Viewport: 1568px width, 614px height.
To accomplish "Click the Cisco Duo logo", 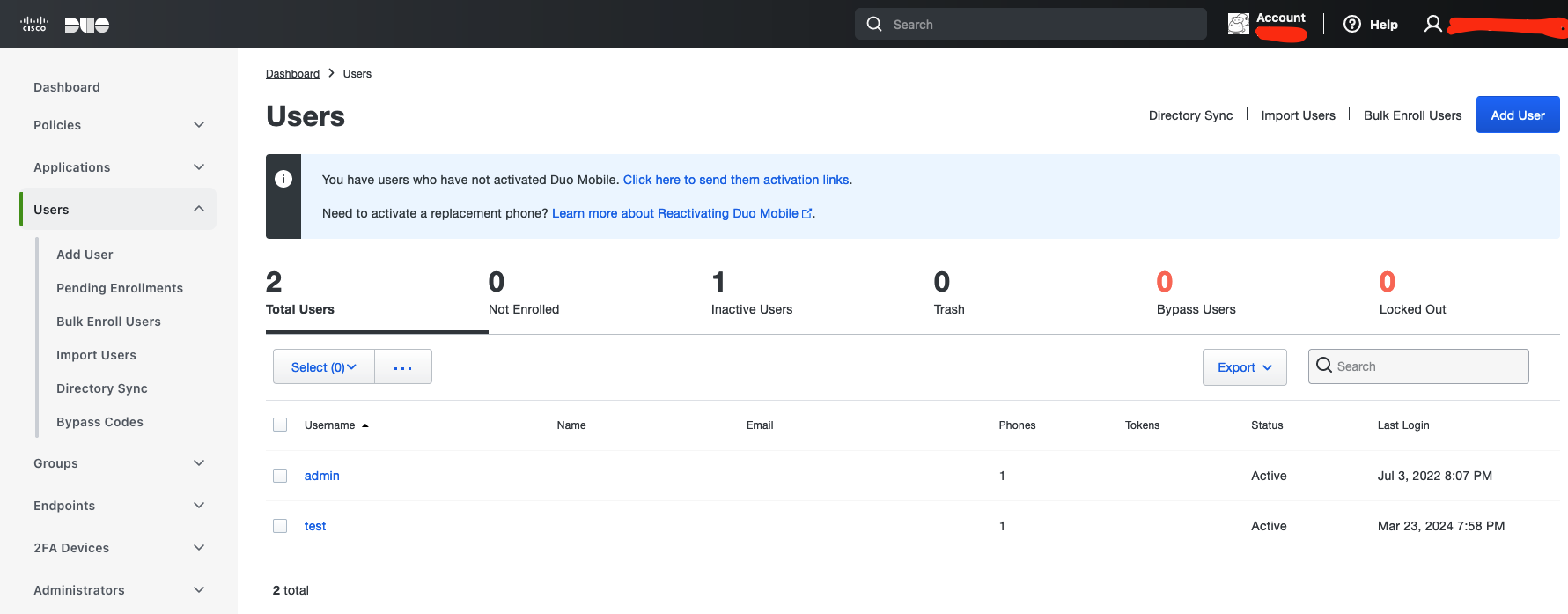I will click(64, 25).
